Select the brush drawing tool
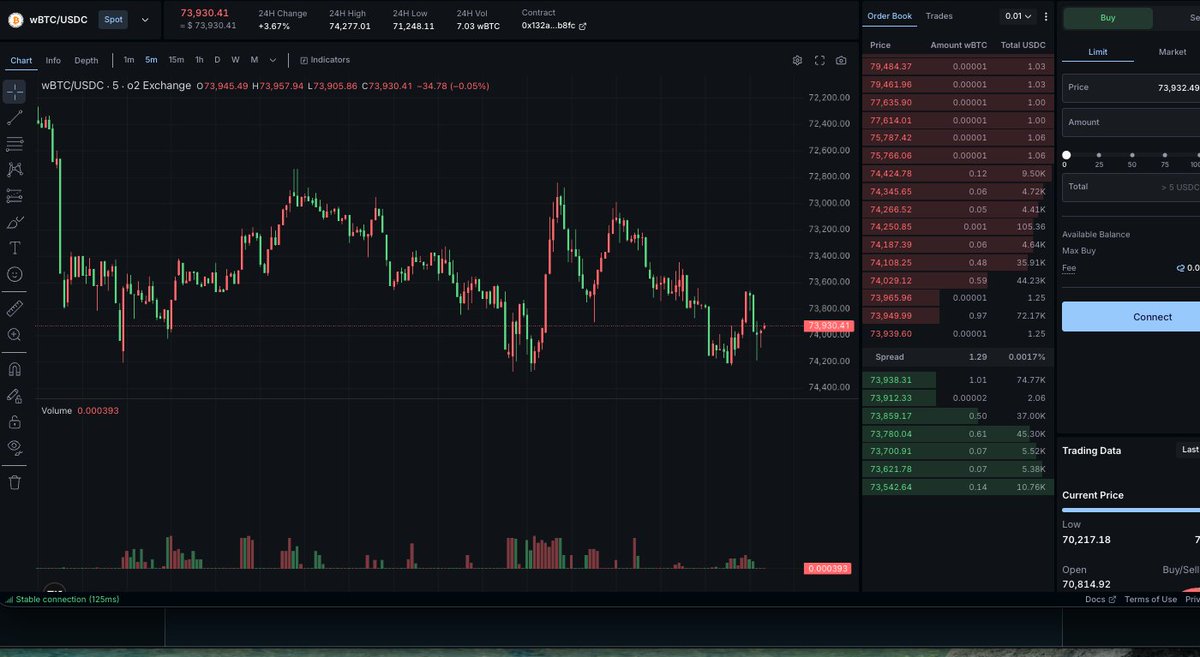Viewport: 1200px width, 657px height. (15, 222)
